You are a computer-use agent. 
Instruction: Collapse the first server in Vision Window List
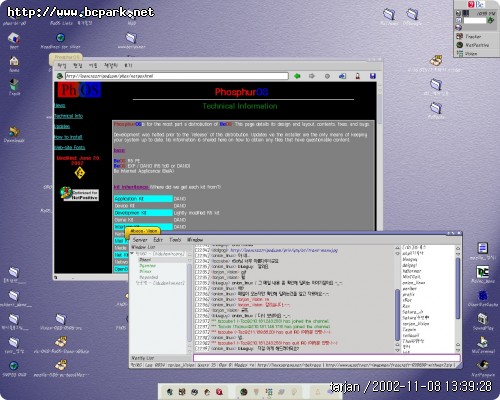[x=132, y=254]
